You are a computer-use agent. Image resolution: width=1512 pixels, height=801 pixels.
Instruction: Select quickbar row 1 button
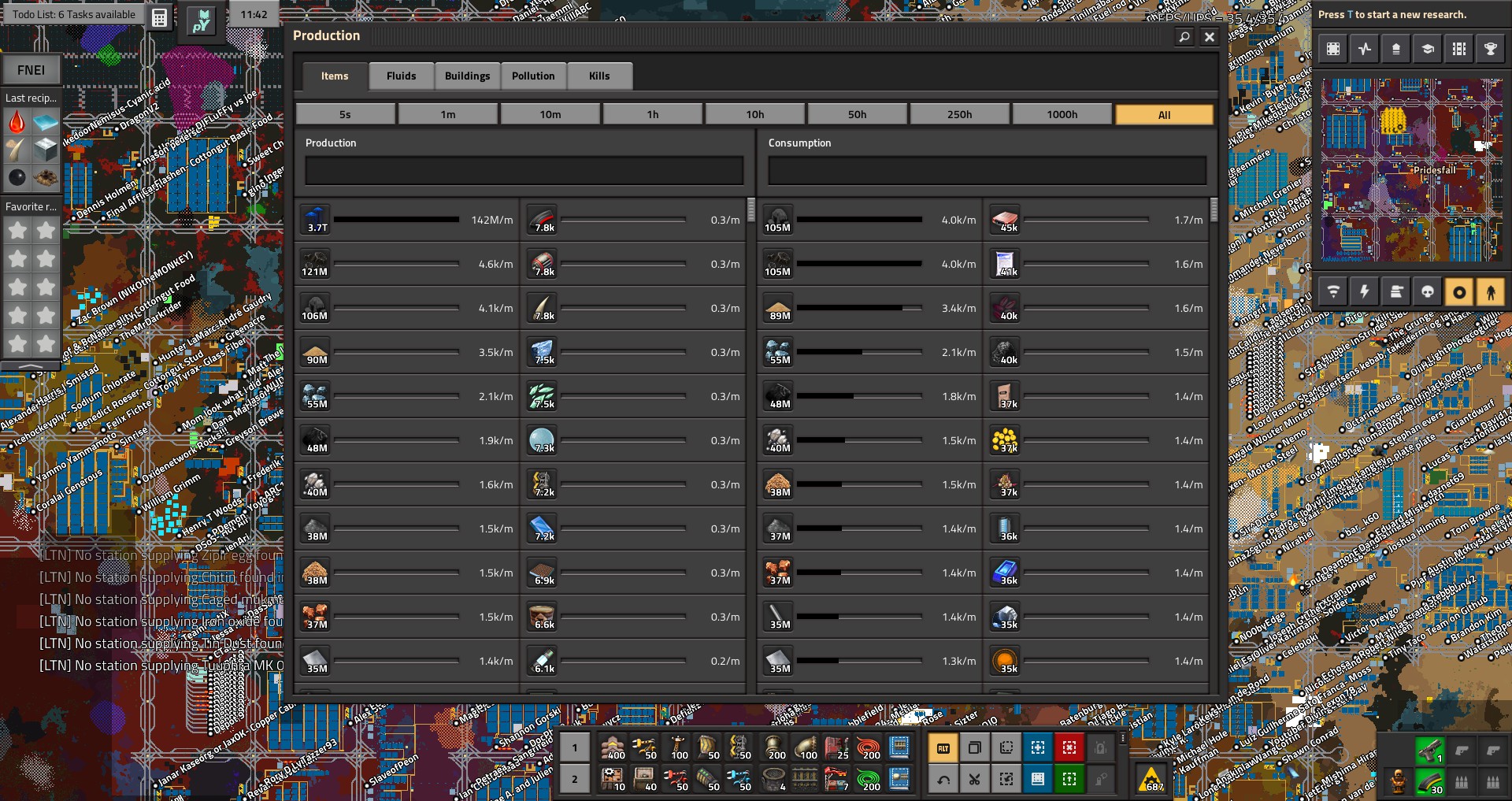coord(575,748)
